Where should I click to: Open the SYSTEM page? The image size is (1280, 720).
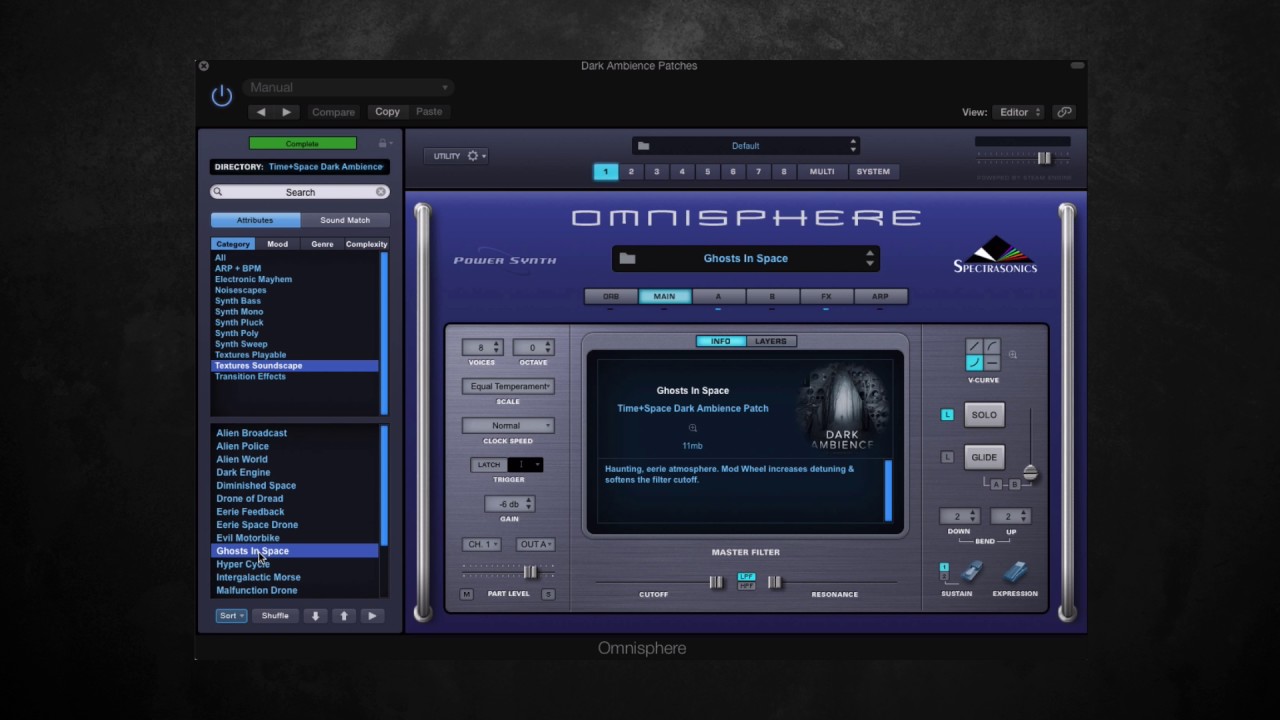pos(873,172)
